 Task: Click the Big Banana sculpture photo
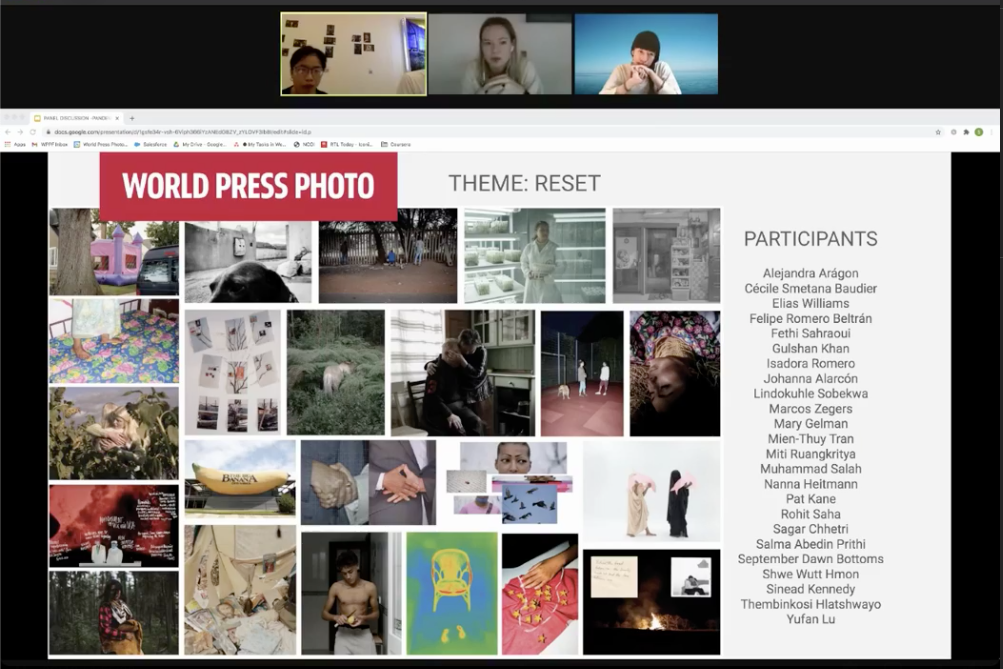[241, 479]
